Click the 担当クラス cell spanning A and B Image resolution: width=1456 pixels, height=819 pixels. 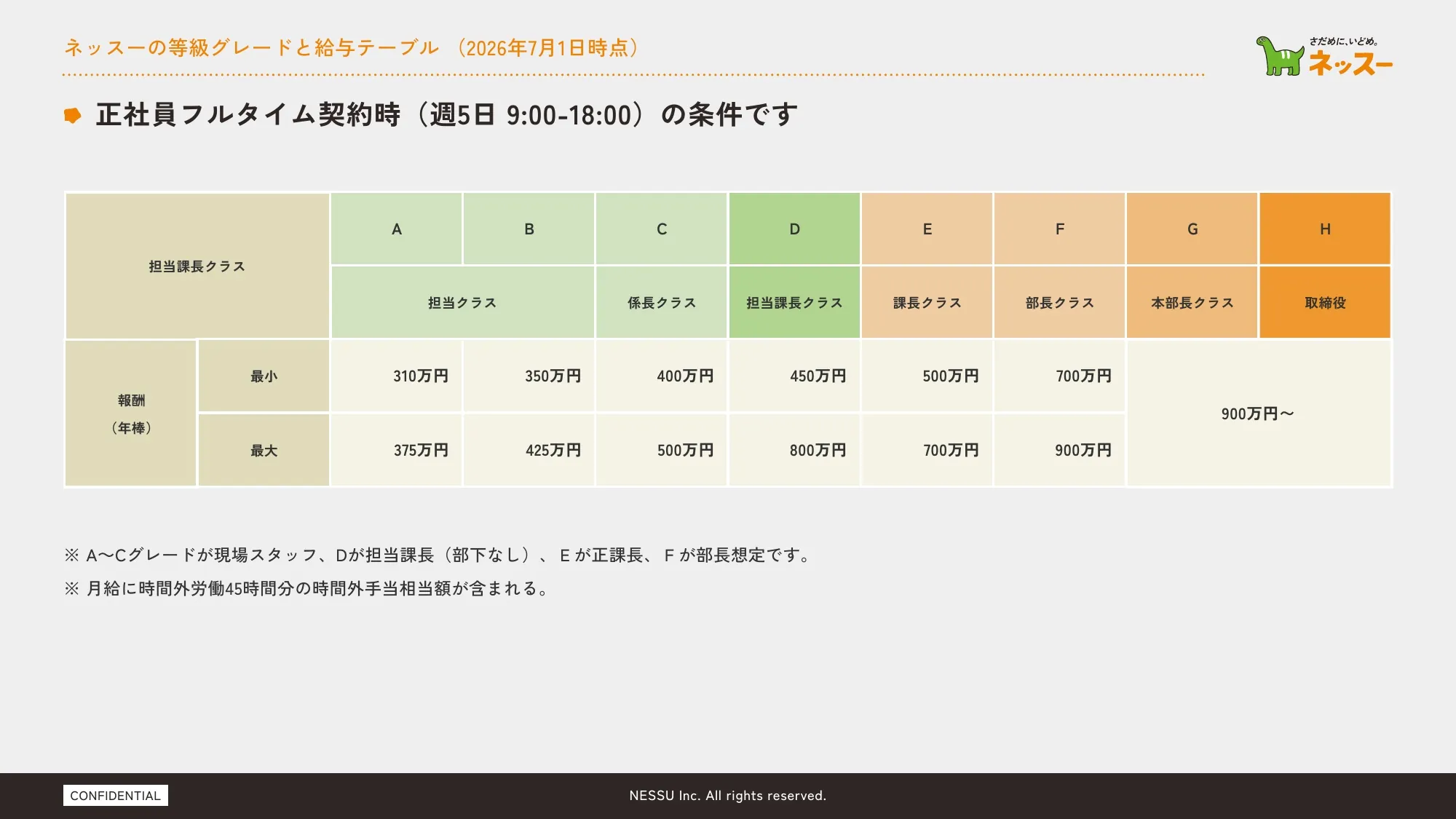(x=463, y=302)
